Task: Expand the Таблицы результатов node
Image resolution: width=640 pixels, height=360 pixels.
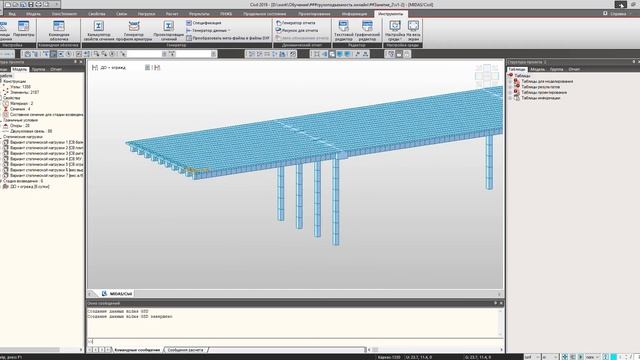Action: (x=510, y=87)
